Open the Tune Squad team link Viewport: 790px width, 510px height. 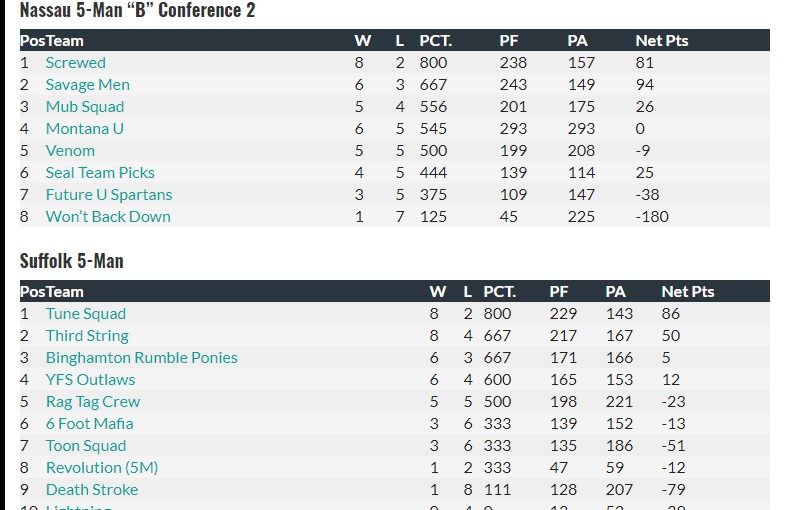coord(86,313)
